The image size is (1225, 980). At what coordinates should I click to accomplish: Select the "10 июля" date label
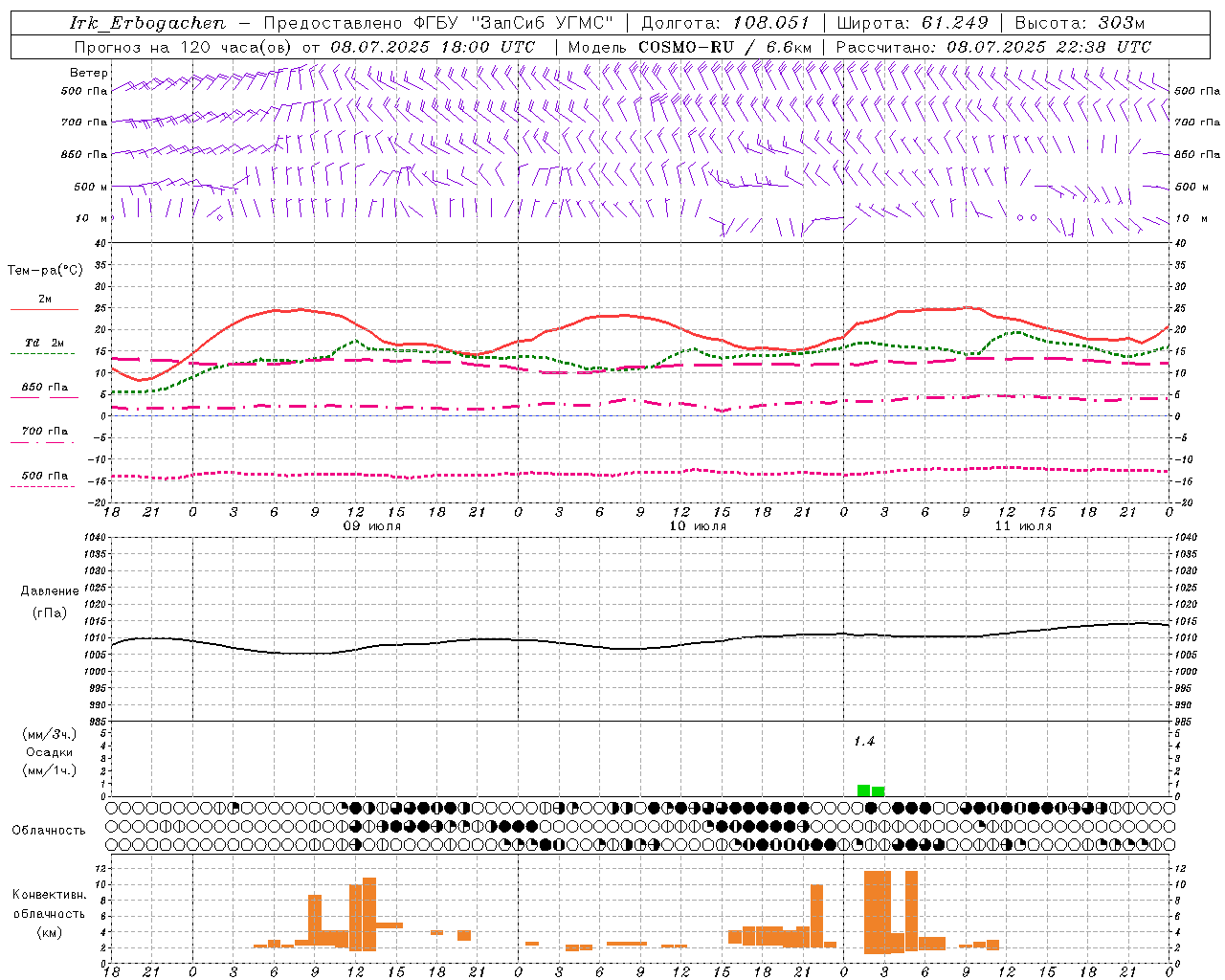(x=698, y=526)
